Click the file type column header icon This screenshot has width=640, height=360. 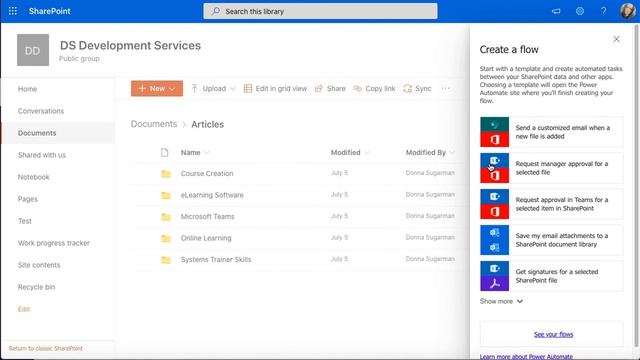(164, 153)
